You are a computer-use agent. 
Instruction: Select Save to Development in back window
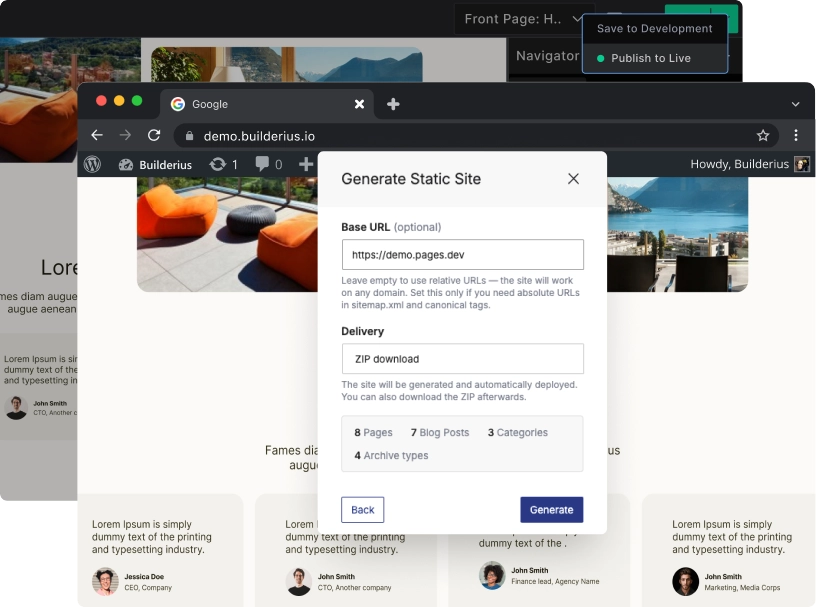click(x=655, y=29)
